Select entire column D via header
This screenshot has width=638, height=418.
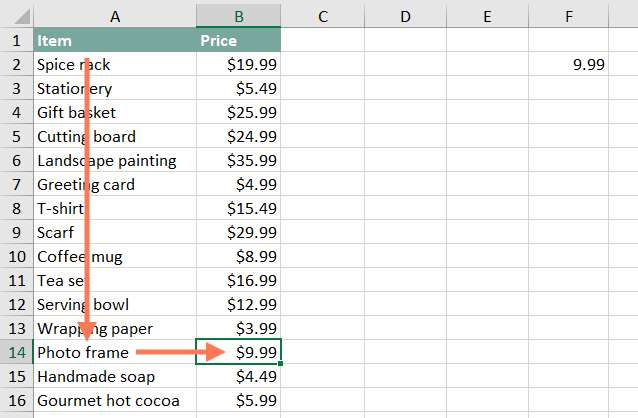pyautogui.click(x=404, y=16)
